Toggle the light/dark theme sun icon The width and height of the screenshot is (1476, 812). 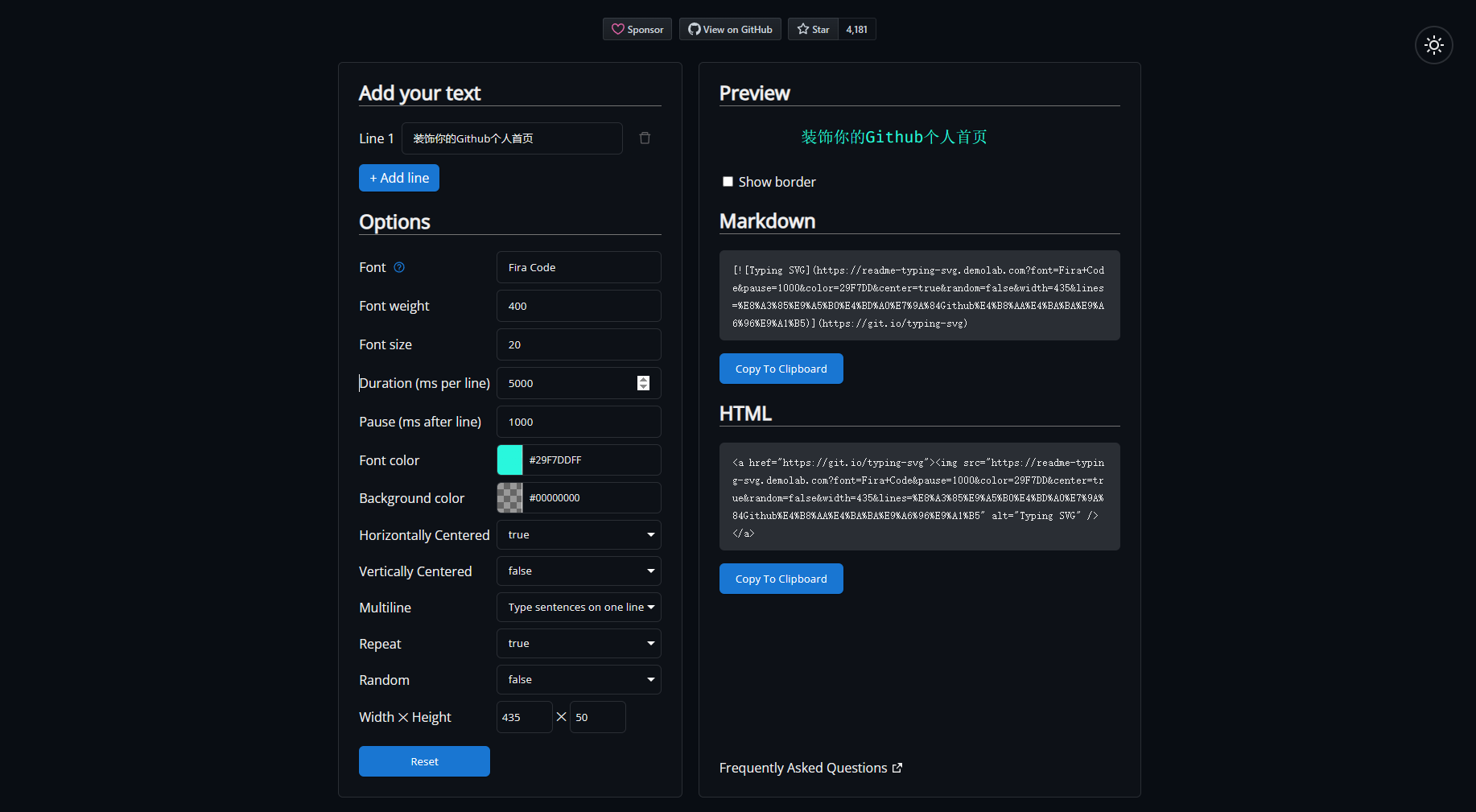(1433, 45)
